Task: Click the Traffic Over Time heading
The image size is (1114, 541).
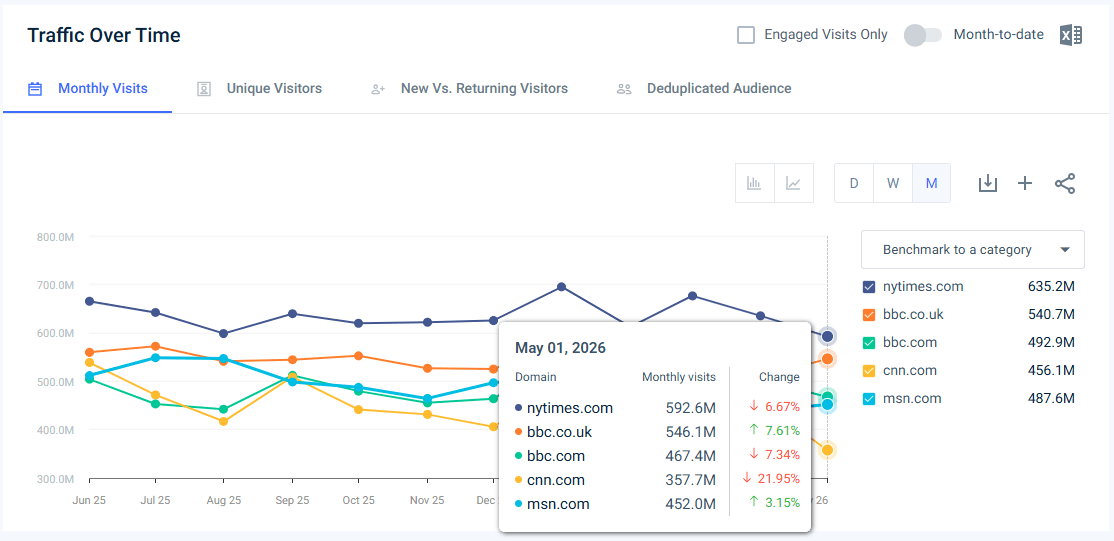Action: click(x=104, y=36)
